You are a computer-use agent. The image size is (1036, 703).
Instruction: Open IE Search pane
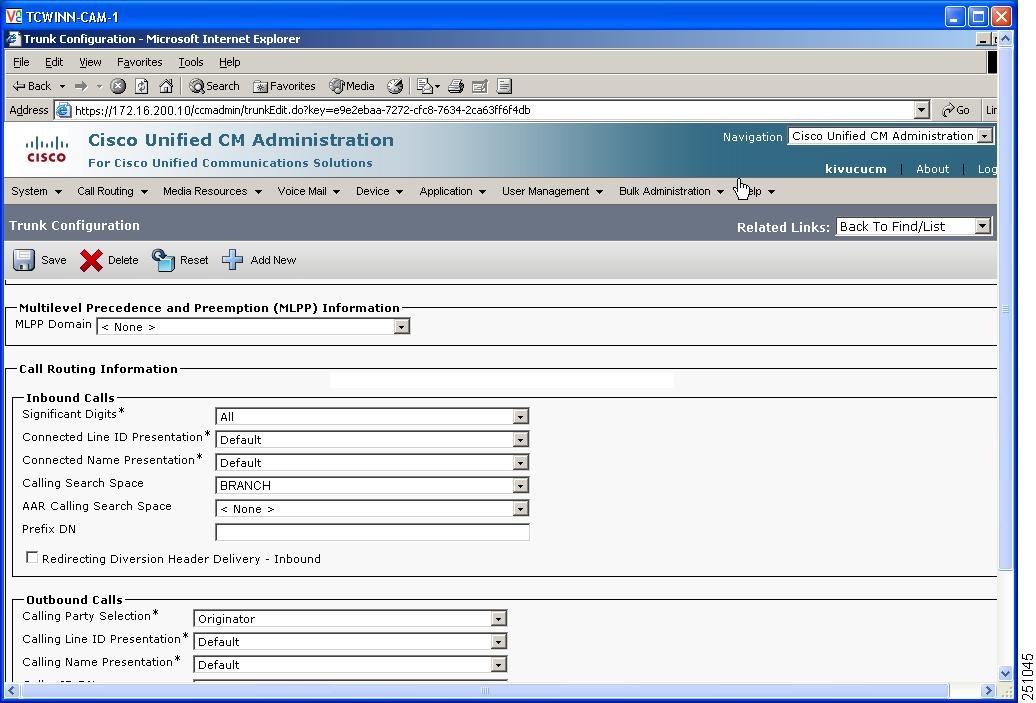point(214,86)
